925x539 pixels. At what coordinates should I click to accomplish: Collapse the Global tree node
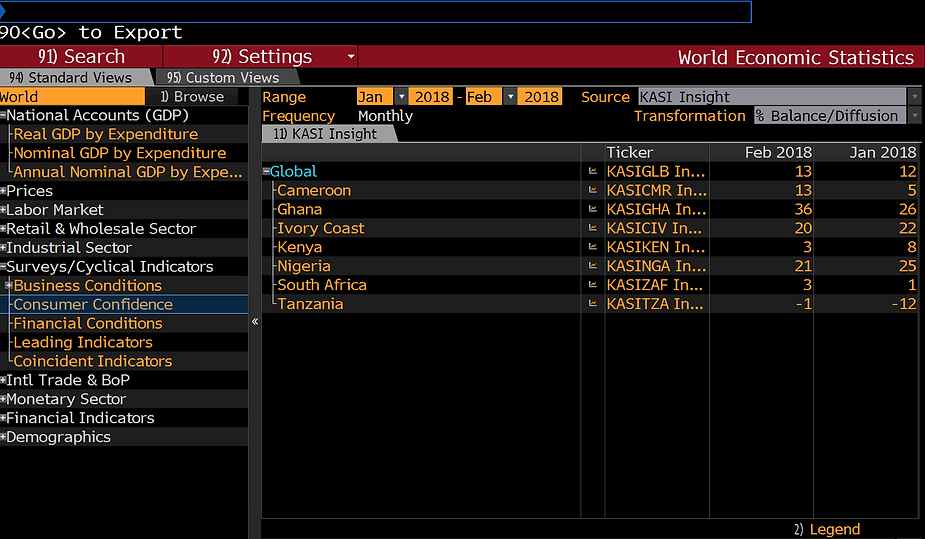point(266,172)
